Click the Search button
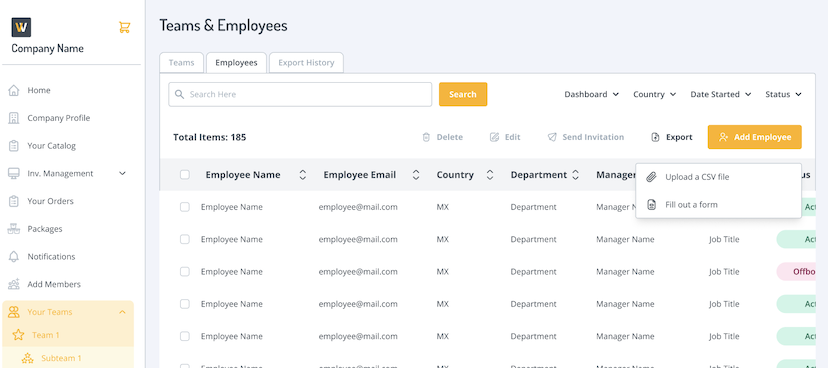 point(463,95)
